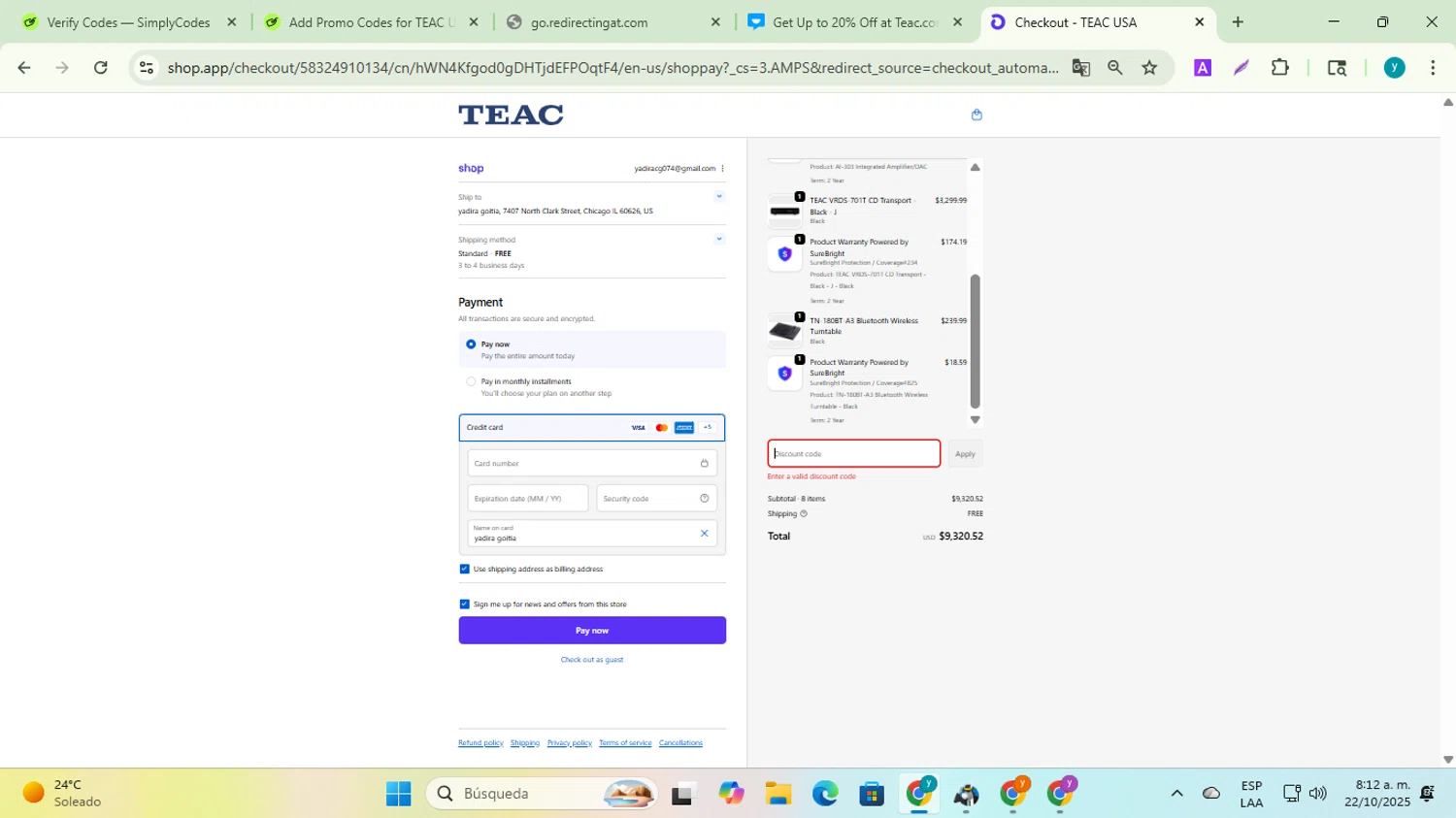Image resolution: width=1456 pixels, height=818 pixels.
Task: Select Pay now radio option
Action: pos(471,344)
